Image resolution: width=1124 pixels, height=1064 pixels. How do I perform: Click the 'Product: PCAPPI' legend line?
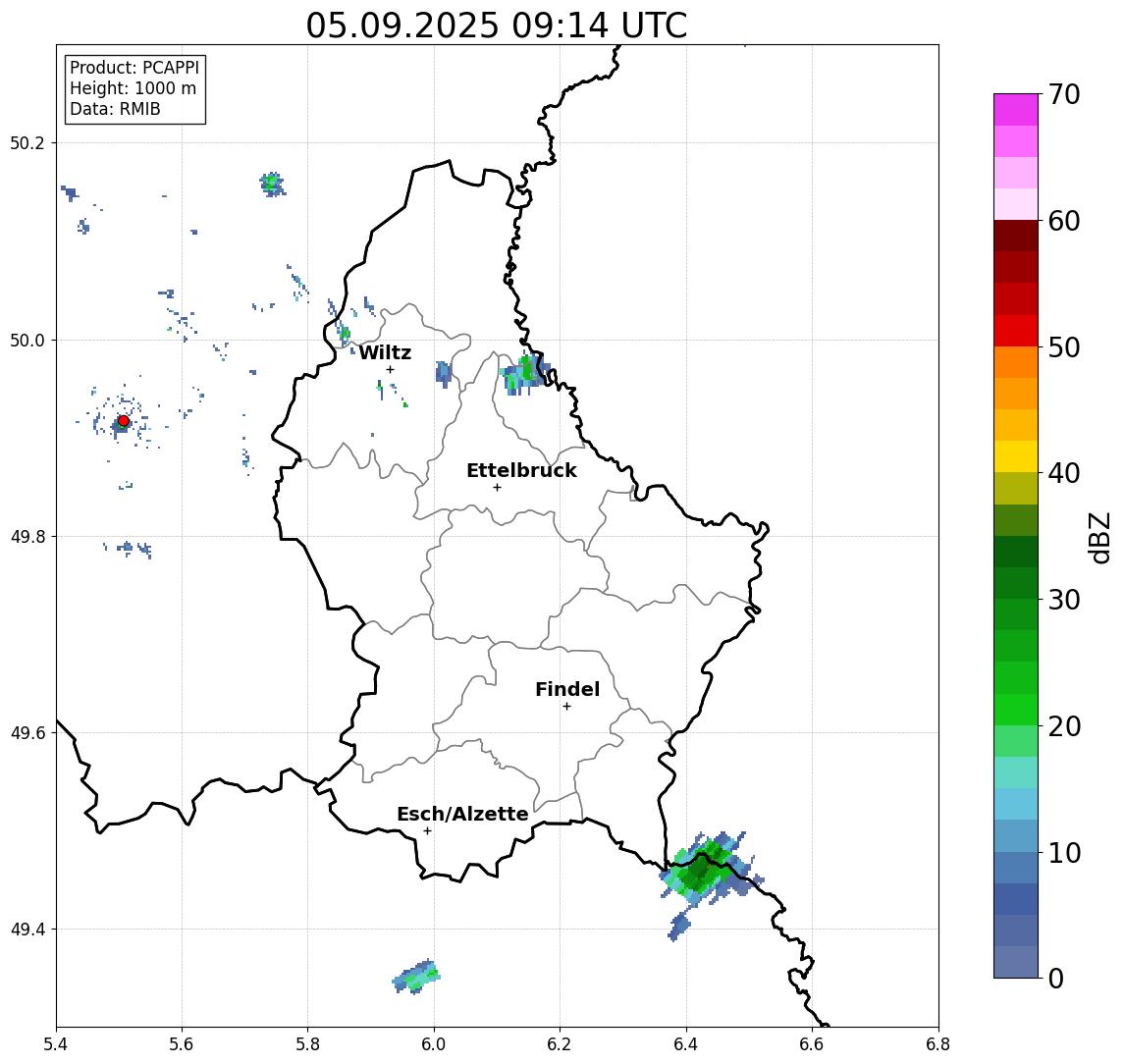(x=134, y=68)
